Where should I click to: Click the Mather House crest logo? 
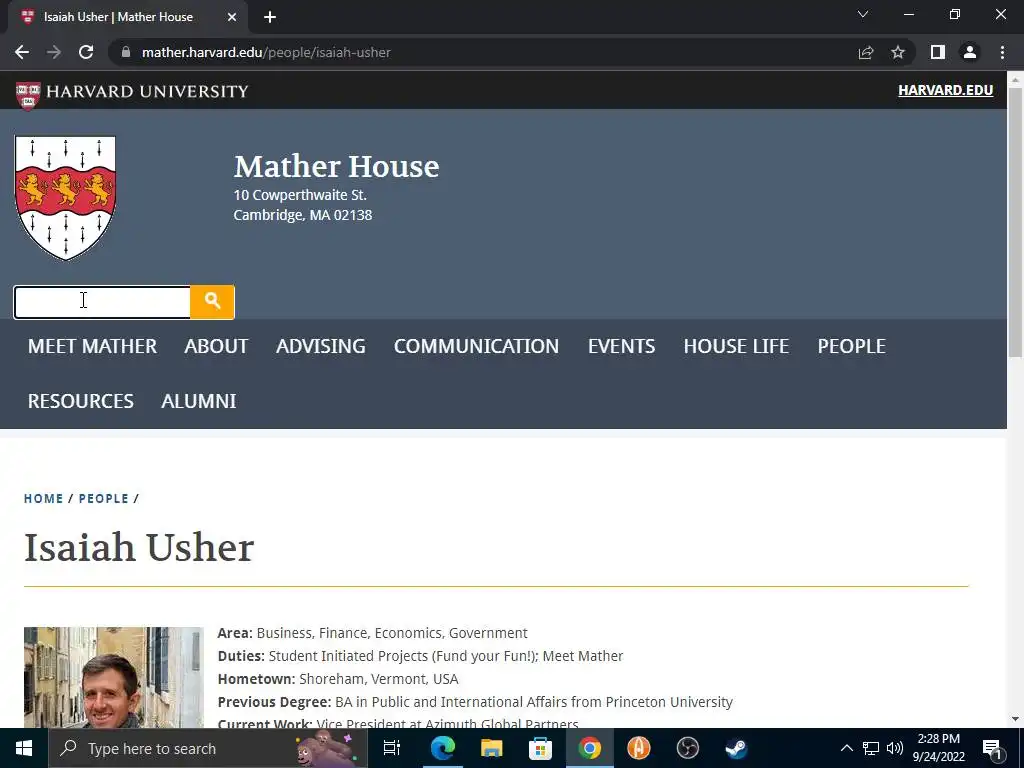[x=65, y=198]
